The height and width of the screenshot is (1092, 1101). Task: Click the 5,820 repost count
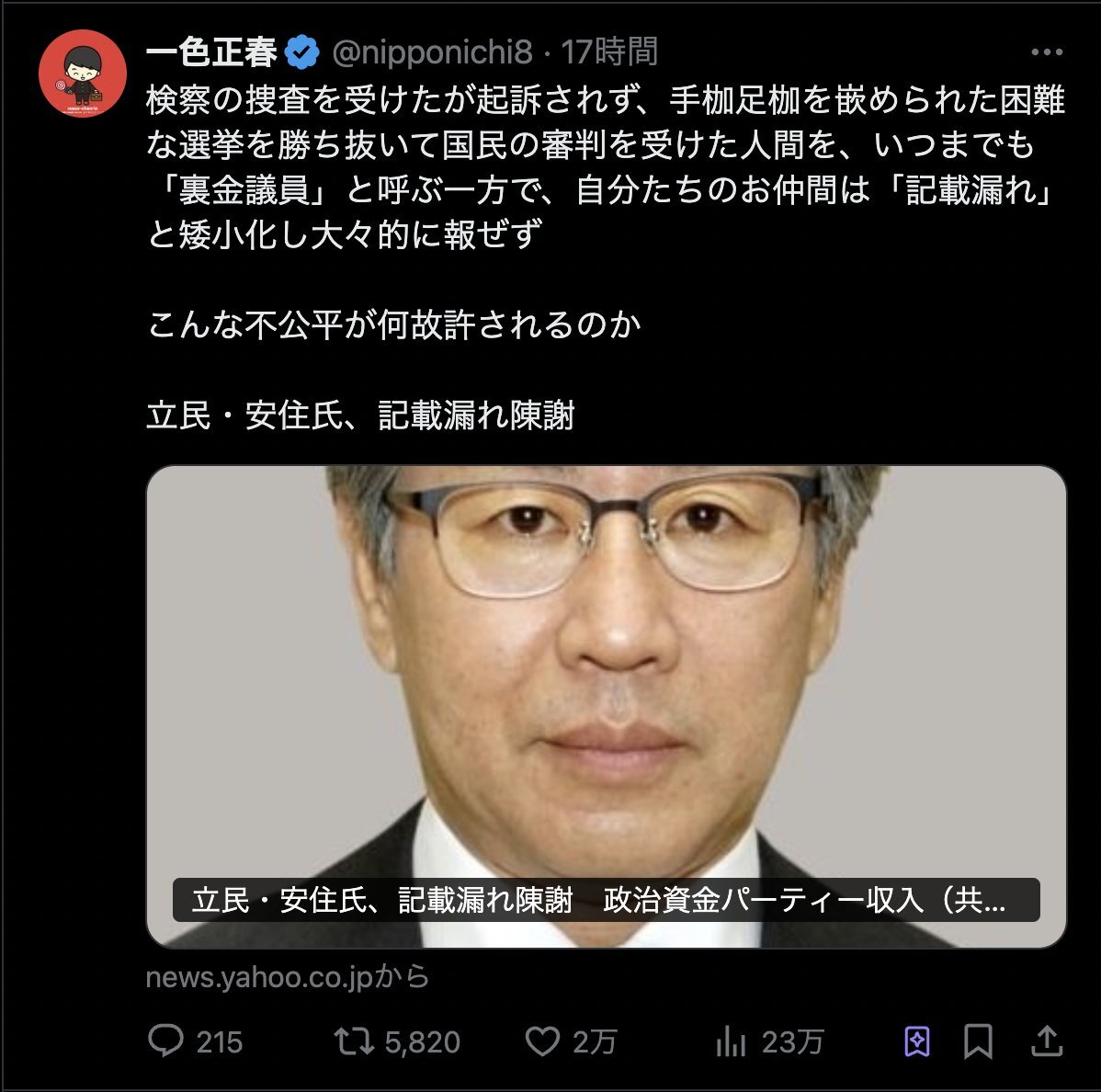coord(422,1042)
